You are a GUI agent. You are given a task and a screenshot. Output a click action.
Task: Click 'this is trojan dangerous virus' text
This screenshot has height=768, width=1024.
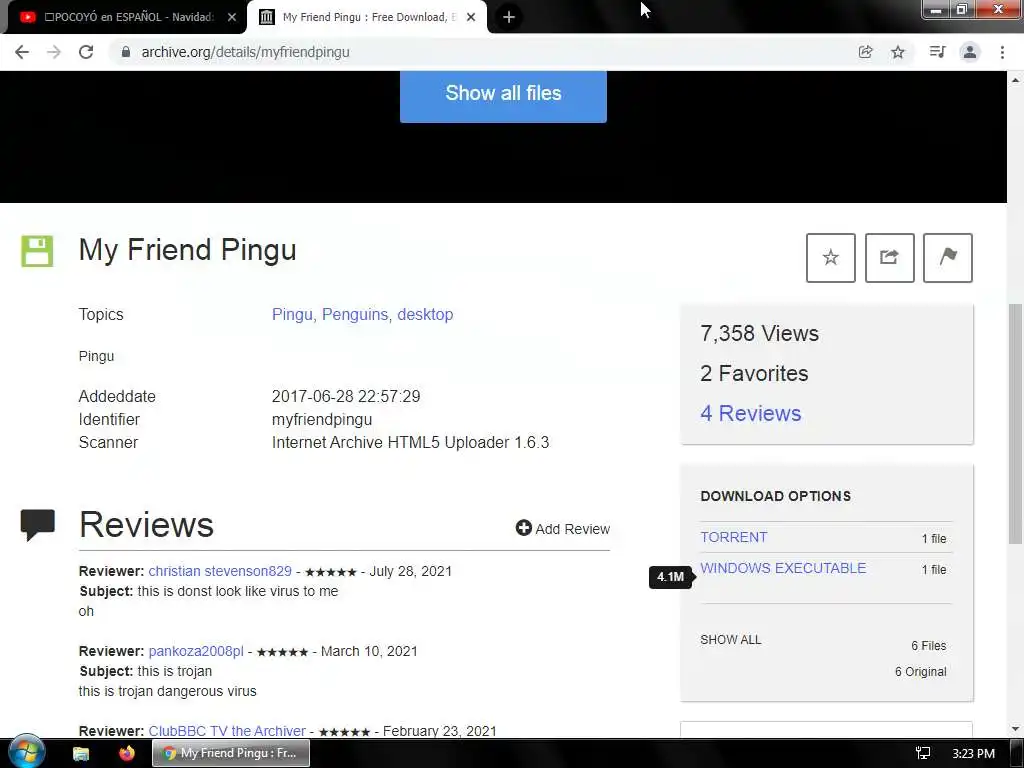(167, 692)
